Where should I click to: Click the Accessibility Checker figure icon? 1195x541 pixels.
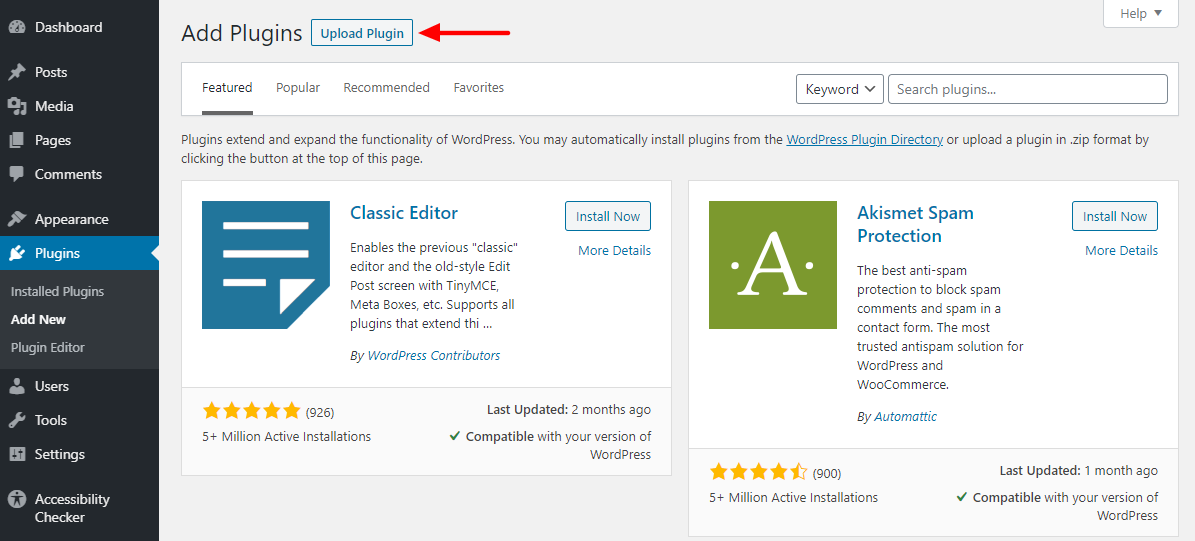coord(17,499)
